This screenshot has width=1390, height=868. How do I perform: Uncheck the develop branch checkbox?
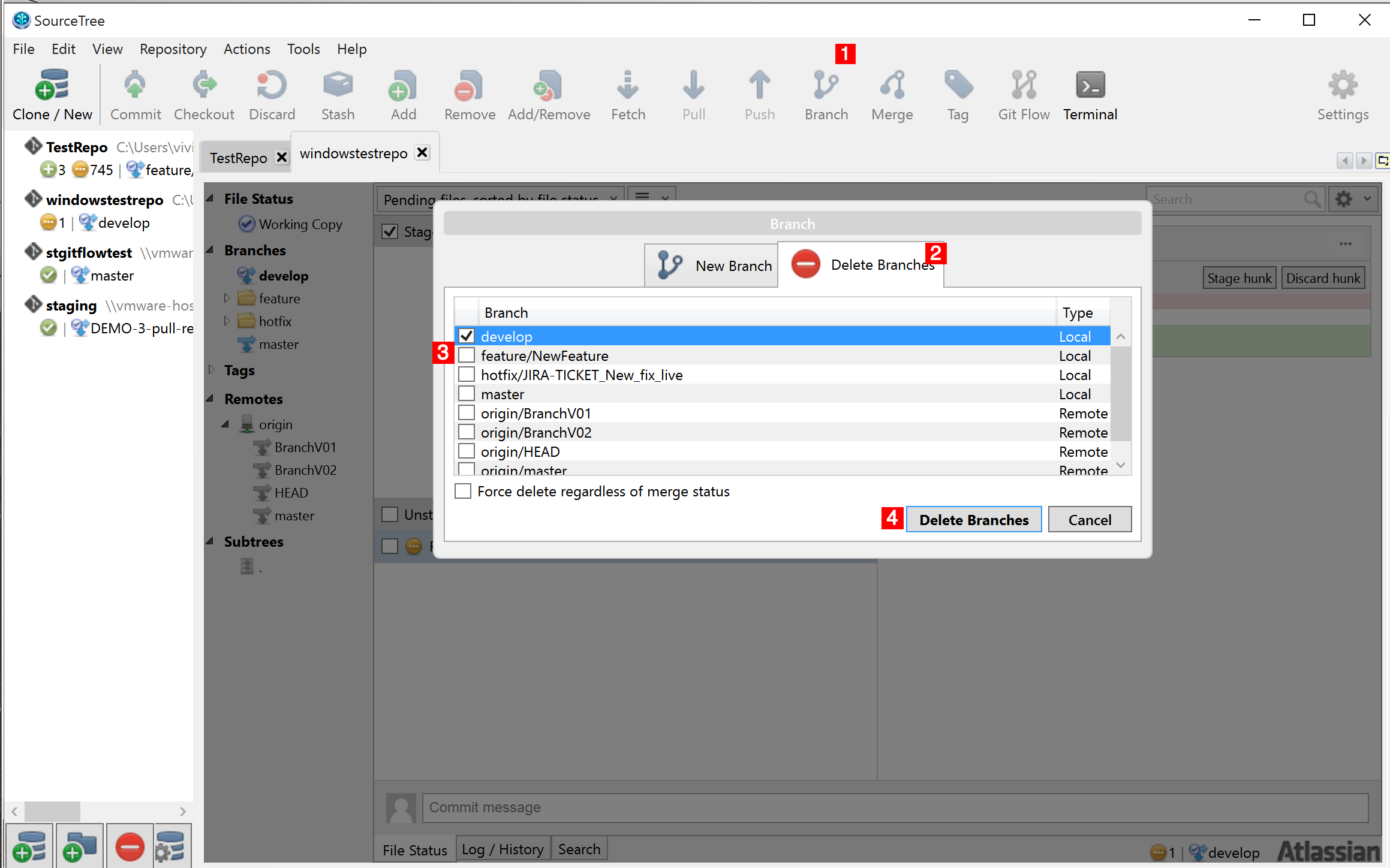467,336
